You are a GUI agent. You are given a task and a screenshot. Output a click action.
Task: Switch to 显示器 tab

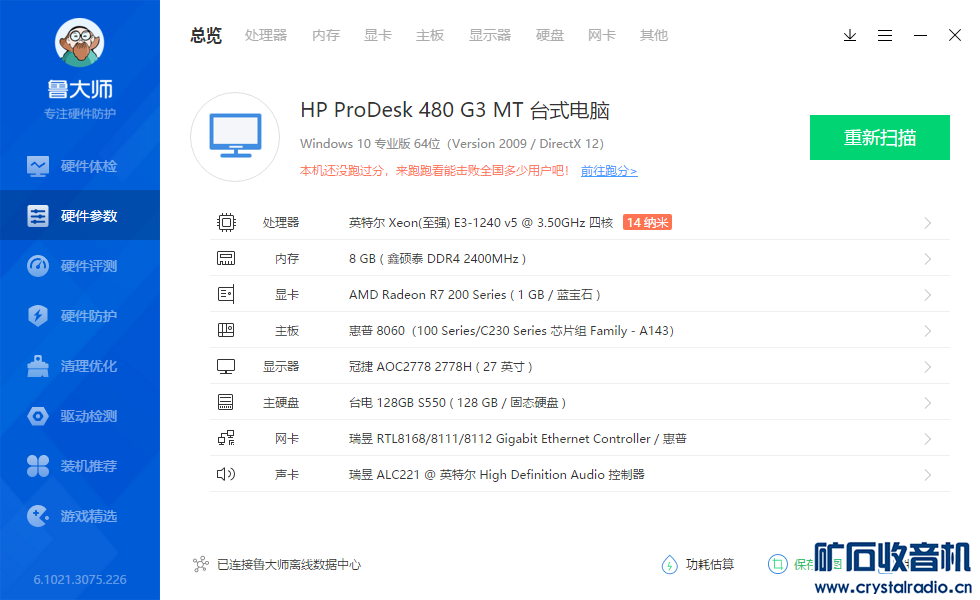(490, 36)
